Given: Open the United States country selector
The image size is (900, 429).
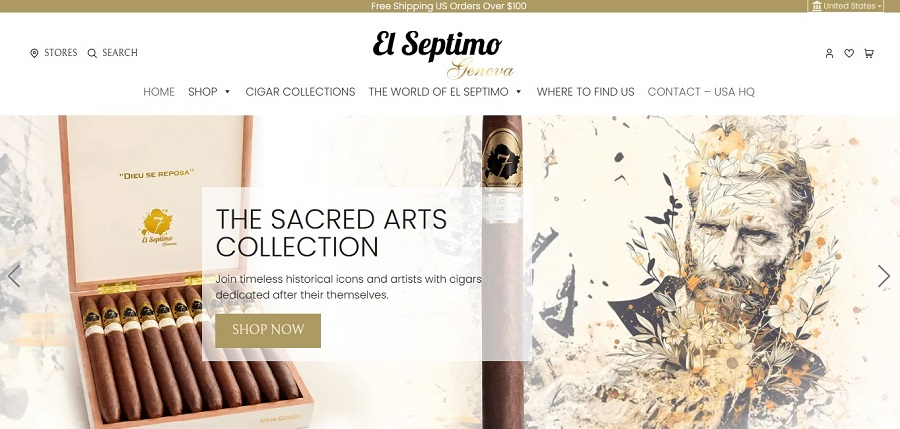Looking at the screenshot, I should tap(845, 6).
